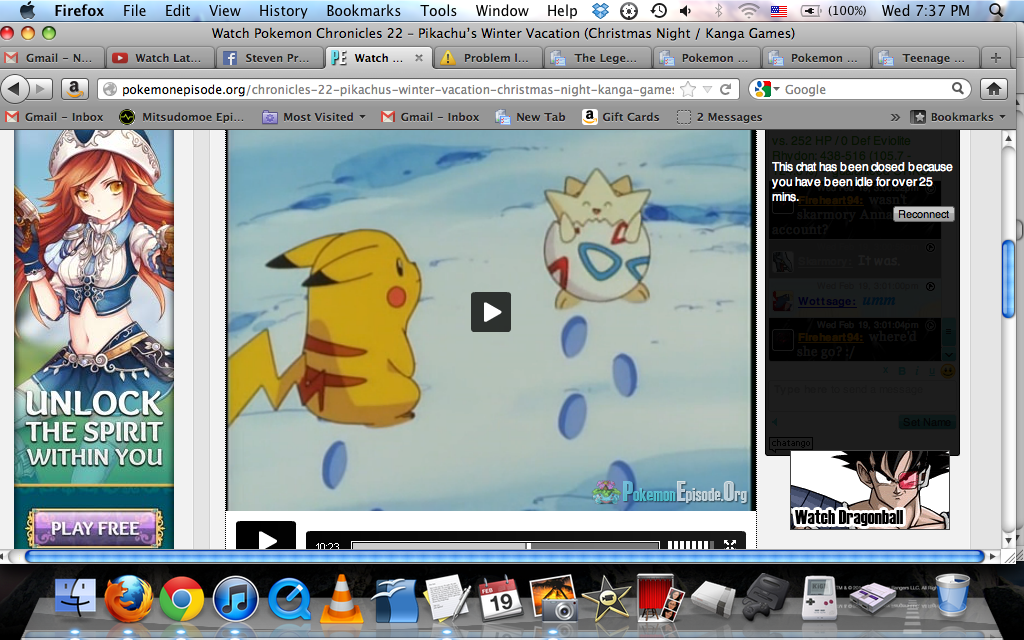Image resolution: width=1024 pixels, height=640 pixels.
Task: Open the Mitsudomoe Epi bookmark
Action: click(182, 117)
